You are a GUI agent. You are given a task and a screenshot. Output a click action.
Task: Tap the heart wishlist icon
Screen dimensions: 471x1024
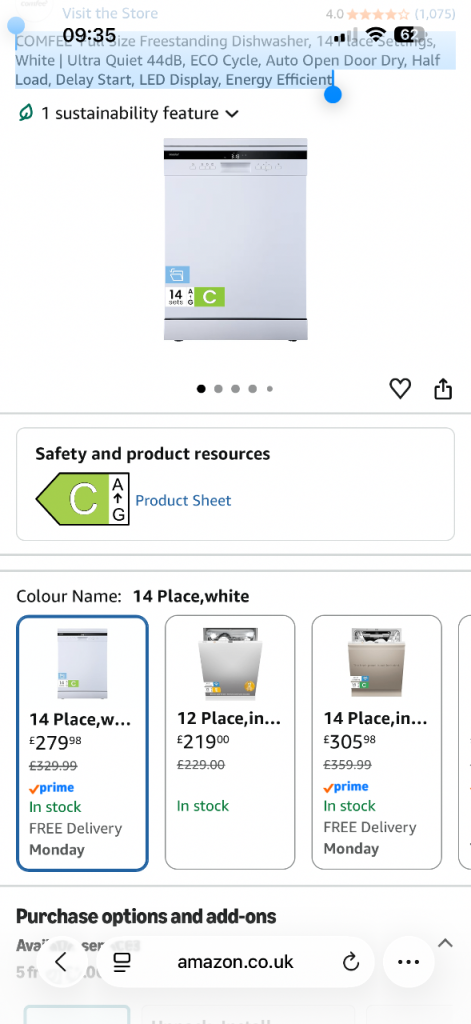[x=400, y=389]
